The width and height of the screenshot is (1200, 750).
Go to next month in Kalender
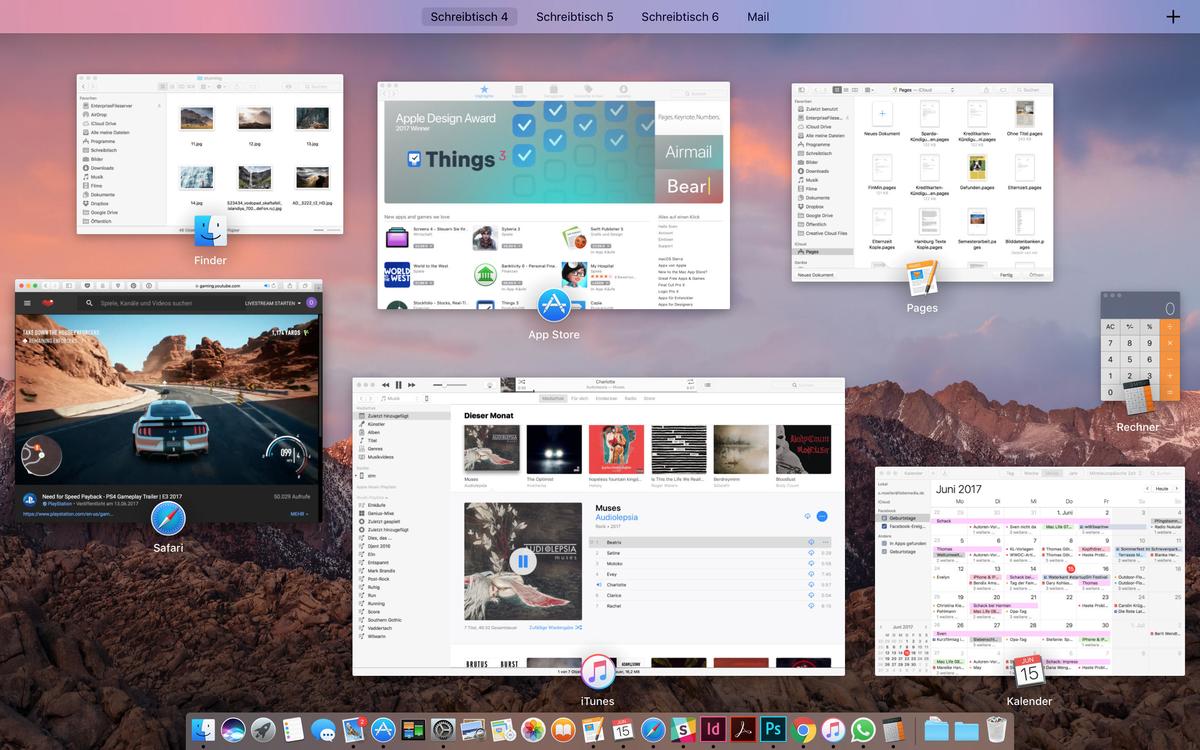(x=1176, y=489)
